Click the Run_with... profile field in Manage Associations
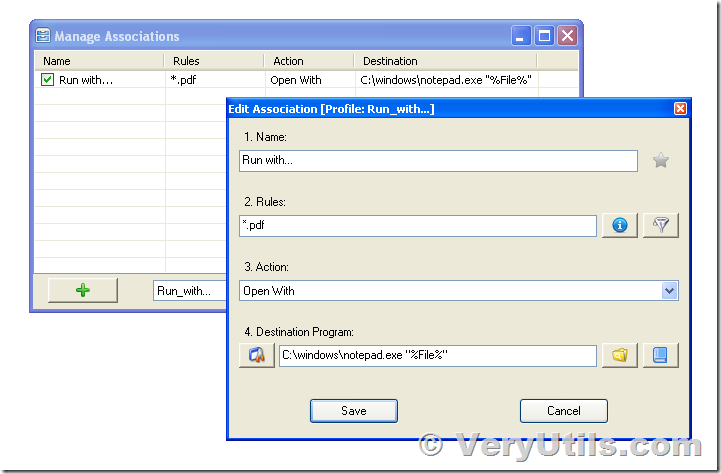The height and width of the screenshot is (474, 721). [x=189, y=291]
